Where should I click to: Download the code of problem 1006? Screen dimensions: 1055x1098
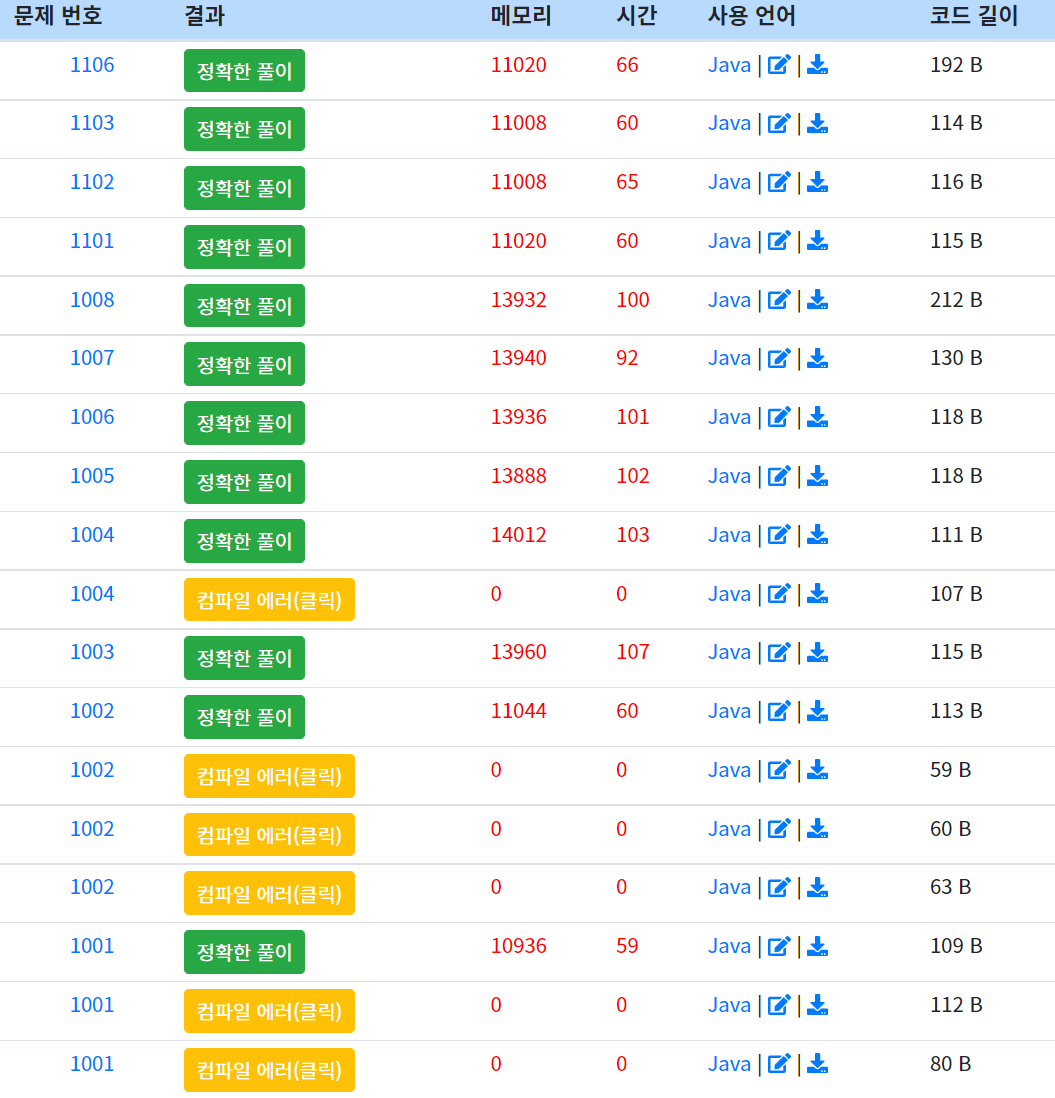(817, 417)
